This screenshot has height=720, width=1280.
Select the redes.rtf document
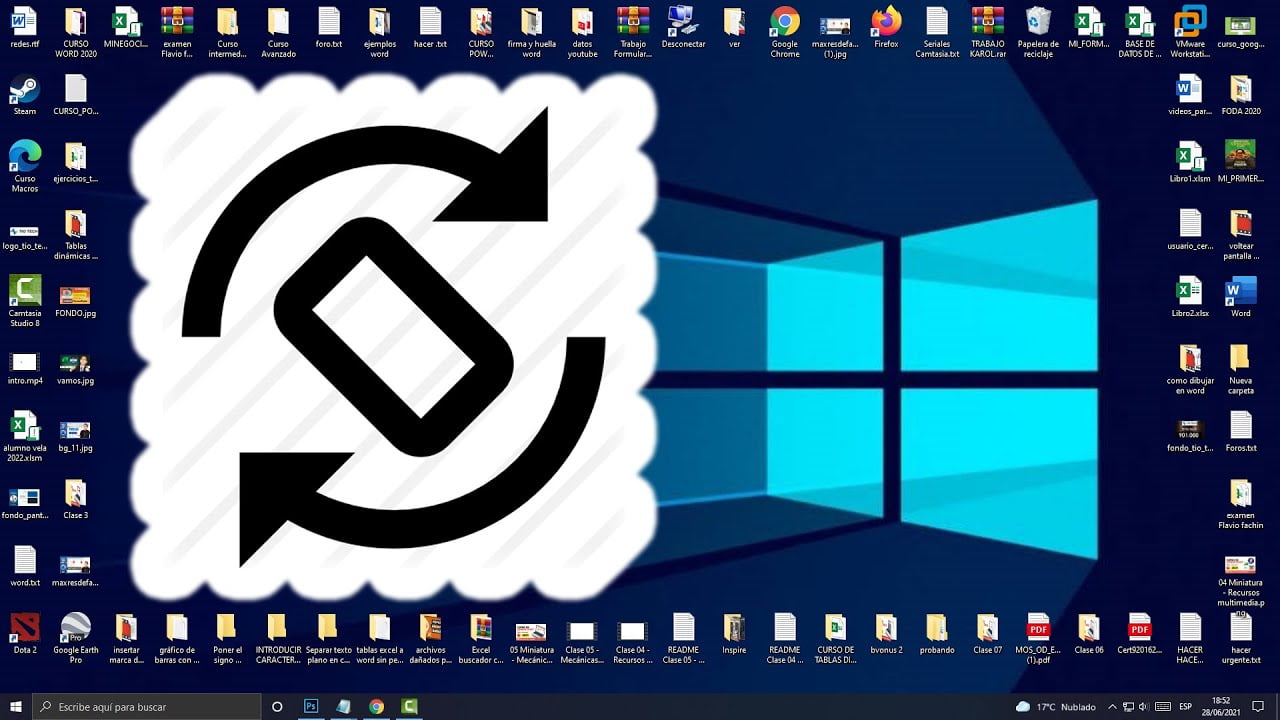[x=24, y=27]
